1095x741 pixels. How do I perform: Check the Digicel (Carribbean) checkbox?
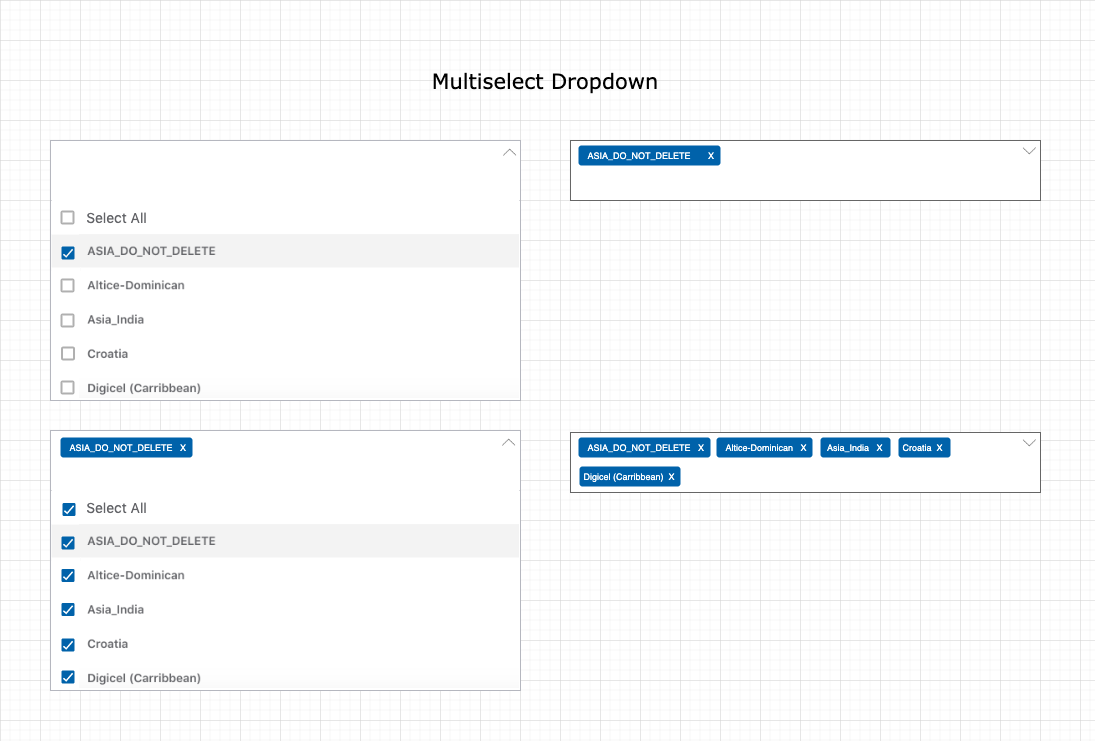coord(68,677)
